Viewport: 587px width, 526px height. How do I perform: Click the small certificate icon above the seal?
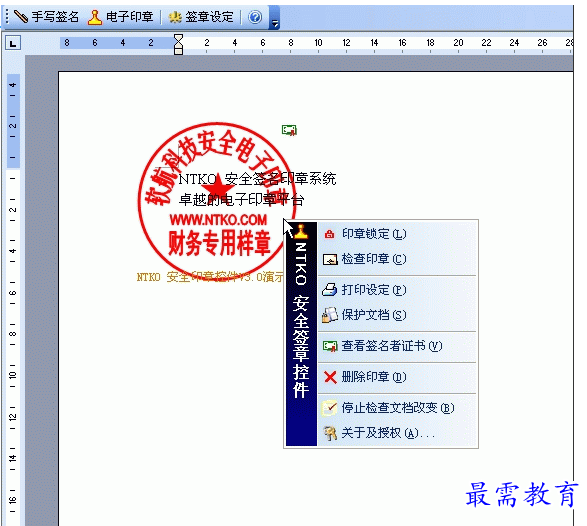289,130
